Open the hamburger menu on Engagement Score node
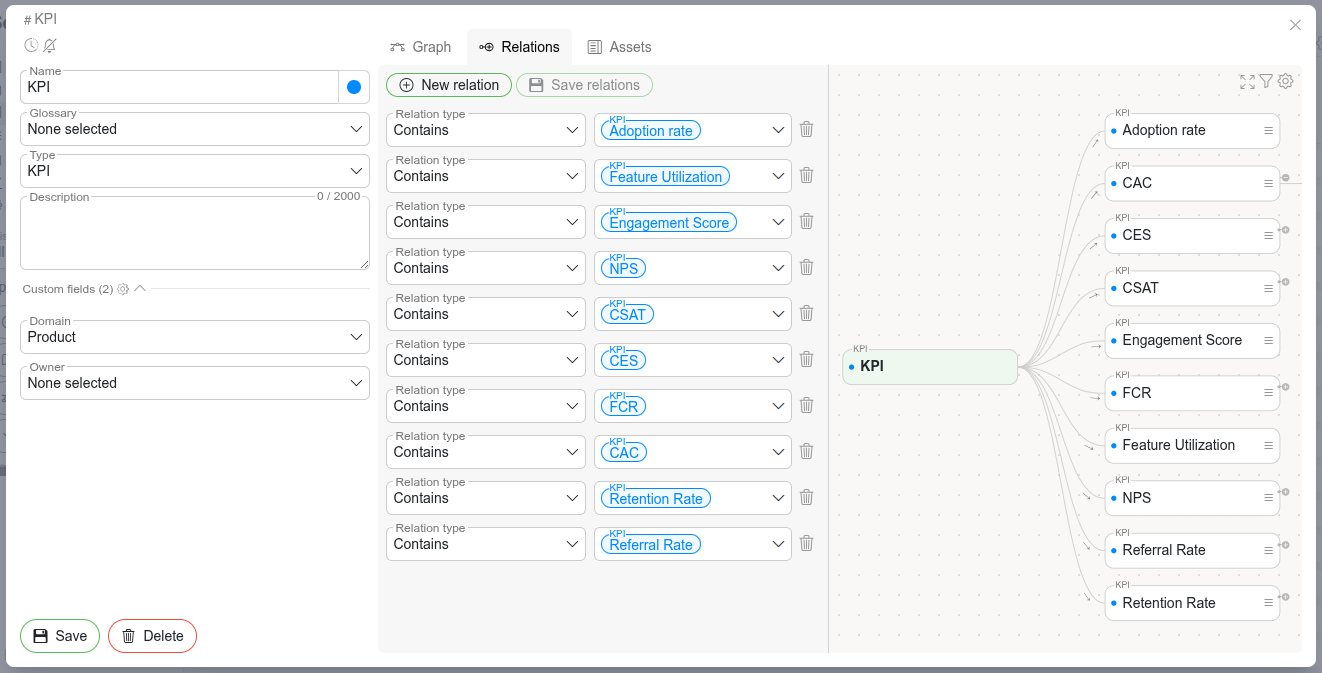Viewport: 1322px width, 673px height. pyautogui.click(x=1268, y=341)
